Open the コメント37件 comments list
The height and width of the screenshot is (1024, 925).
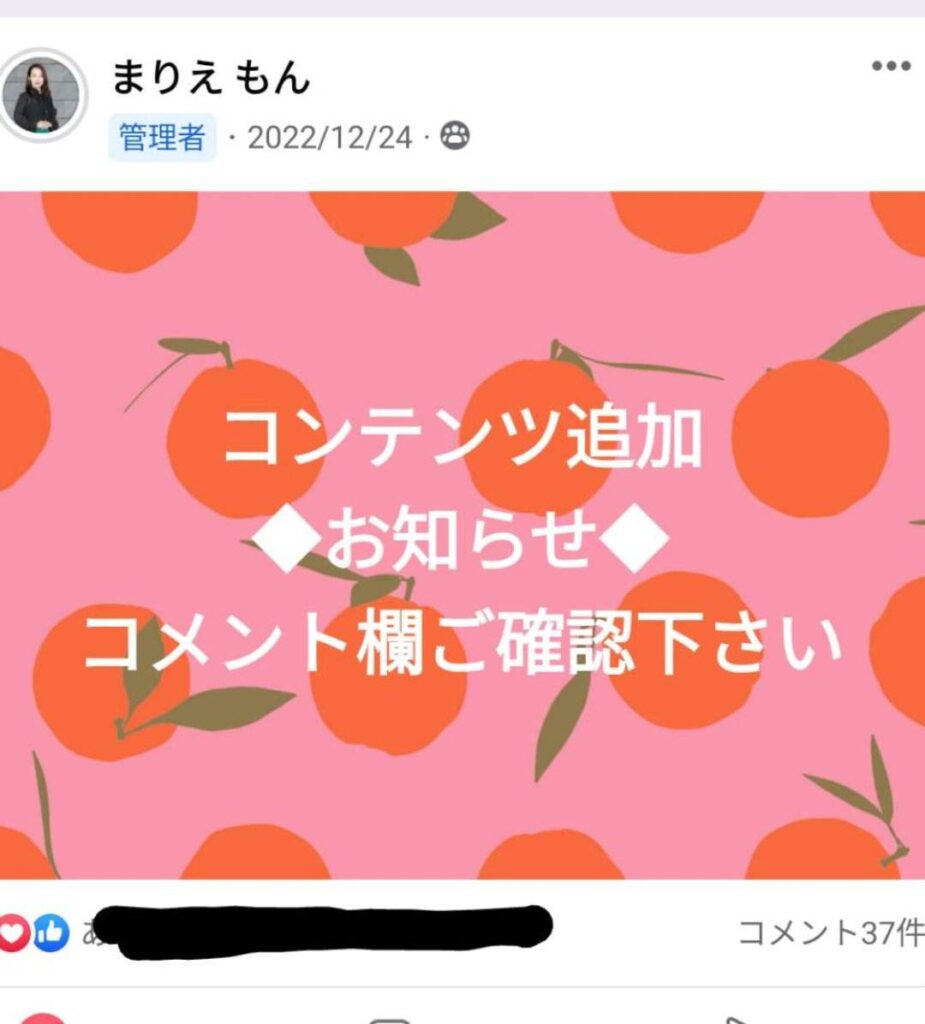pyautogui.click(x=831, y=932)
